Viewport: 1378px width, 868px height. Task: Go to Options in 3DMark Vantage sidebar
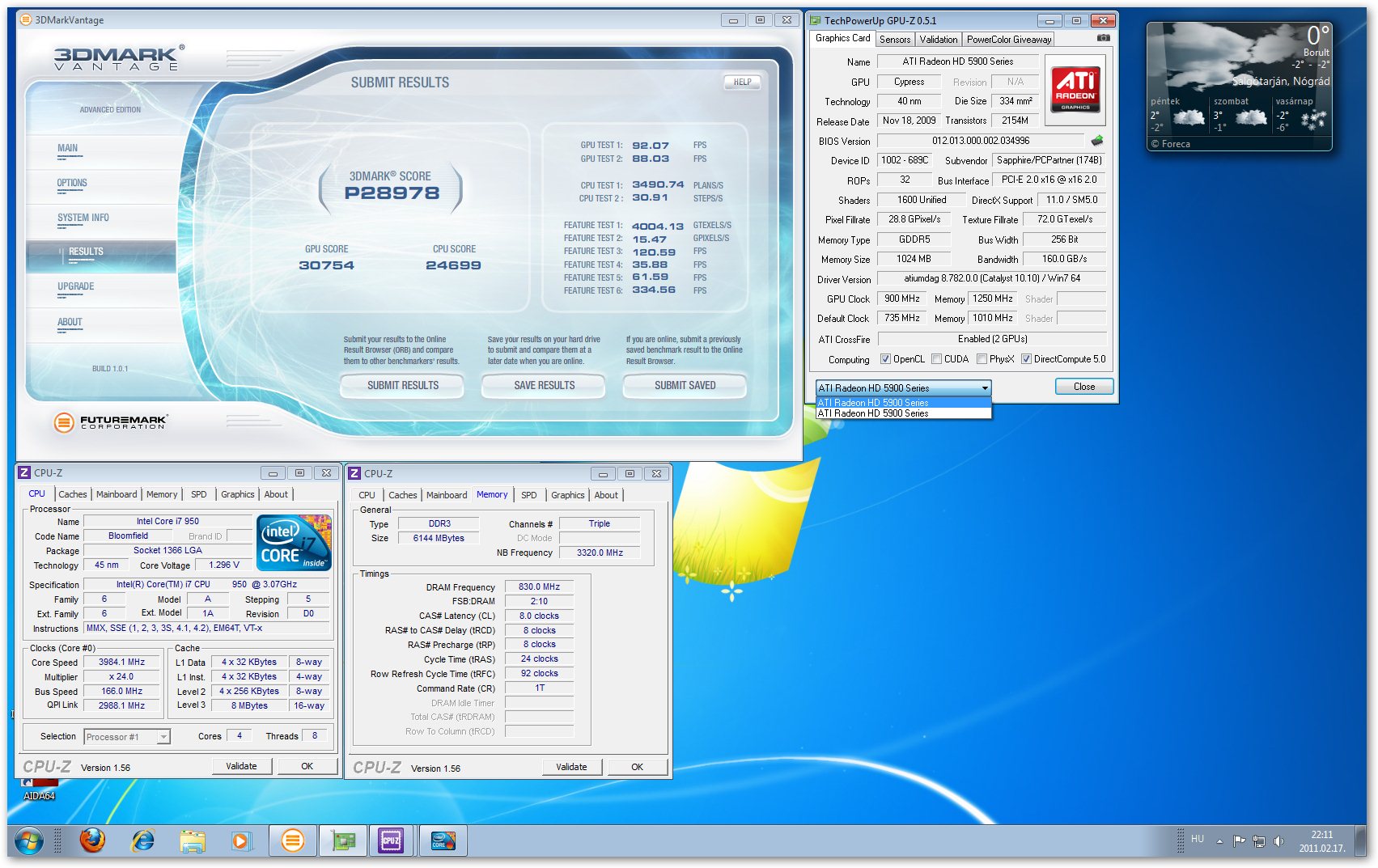pos(72,183)
